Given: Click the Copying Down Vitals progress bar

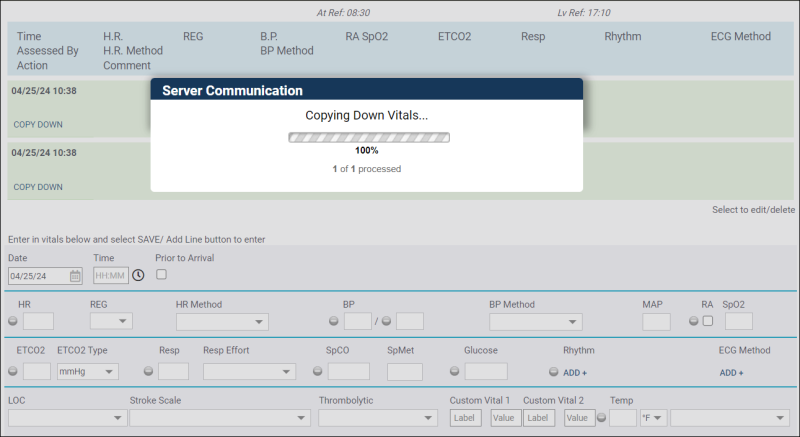Looking at the screenshot, I should pos(369,137).
